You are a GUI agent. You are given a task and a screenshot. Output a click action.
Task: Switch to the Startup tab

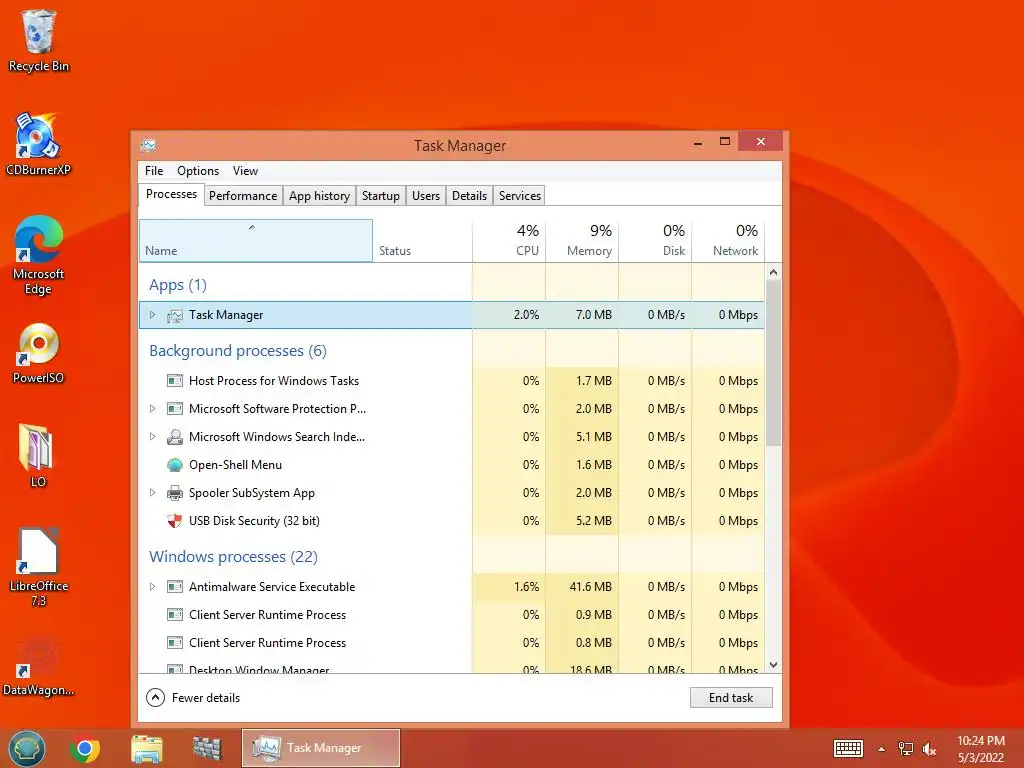click(x=381, y=196)
